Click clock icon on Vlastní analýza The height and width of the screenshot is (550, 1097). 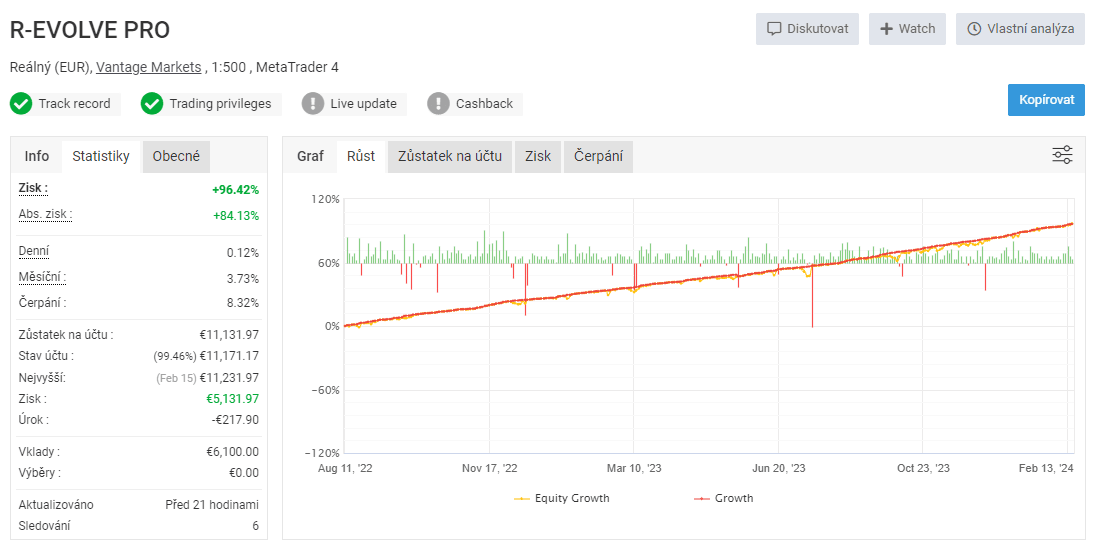[x=974, y=29]
